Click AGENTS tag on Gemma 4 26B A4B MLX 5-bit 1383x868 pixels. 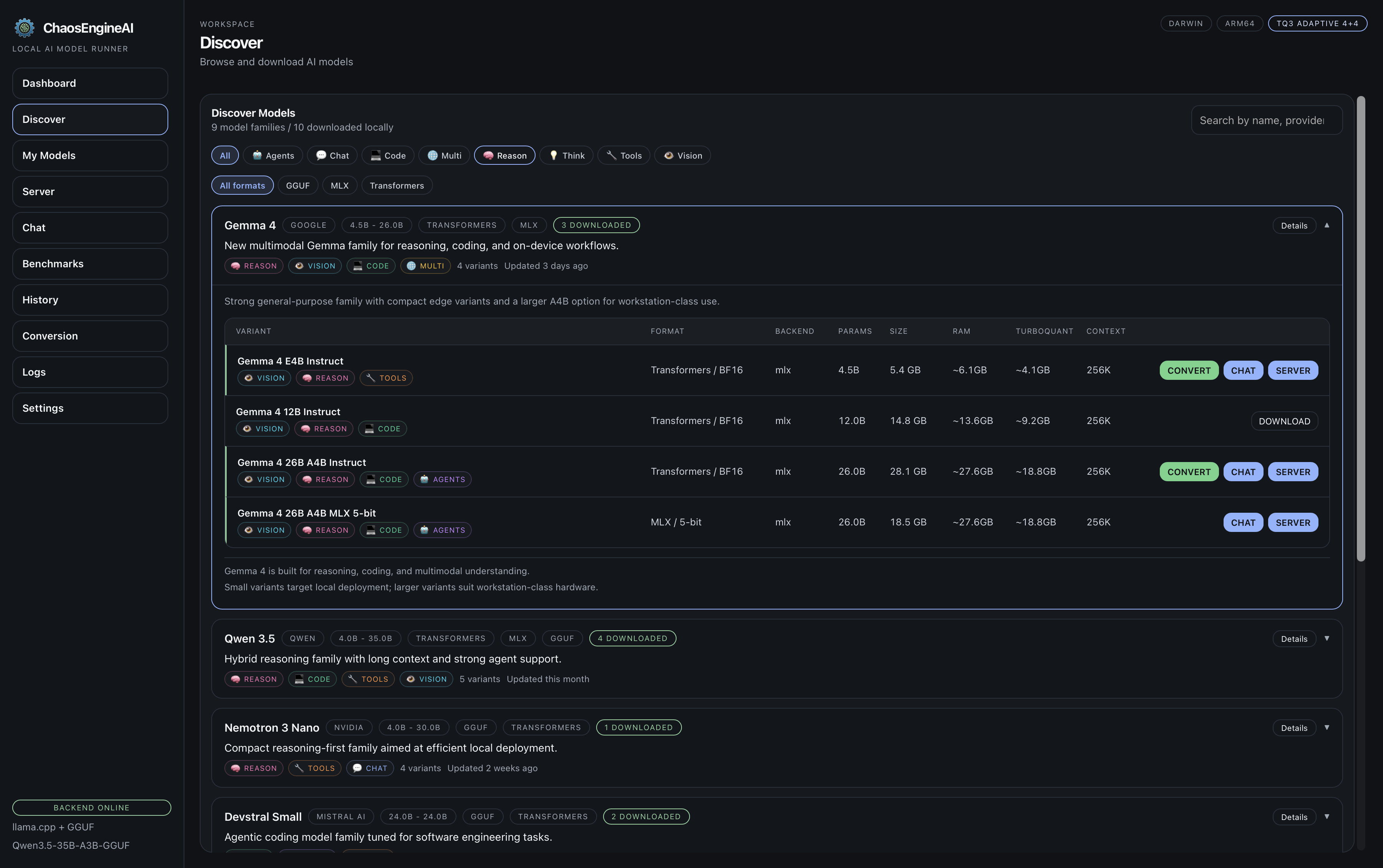point(442,530)
